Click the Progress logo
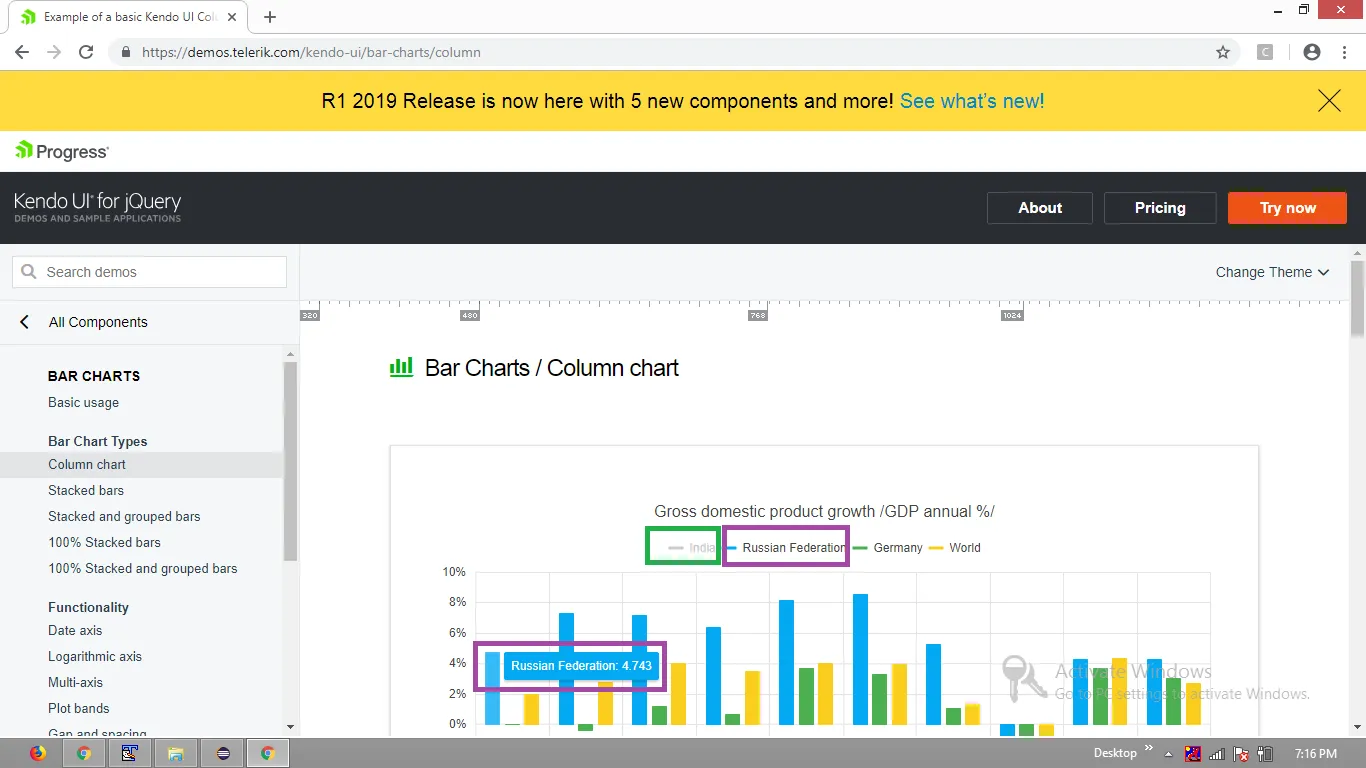 tap(62, 151)
